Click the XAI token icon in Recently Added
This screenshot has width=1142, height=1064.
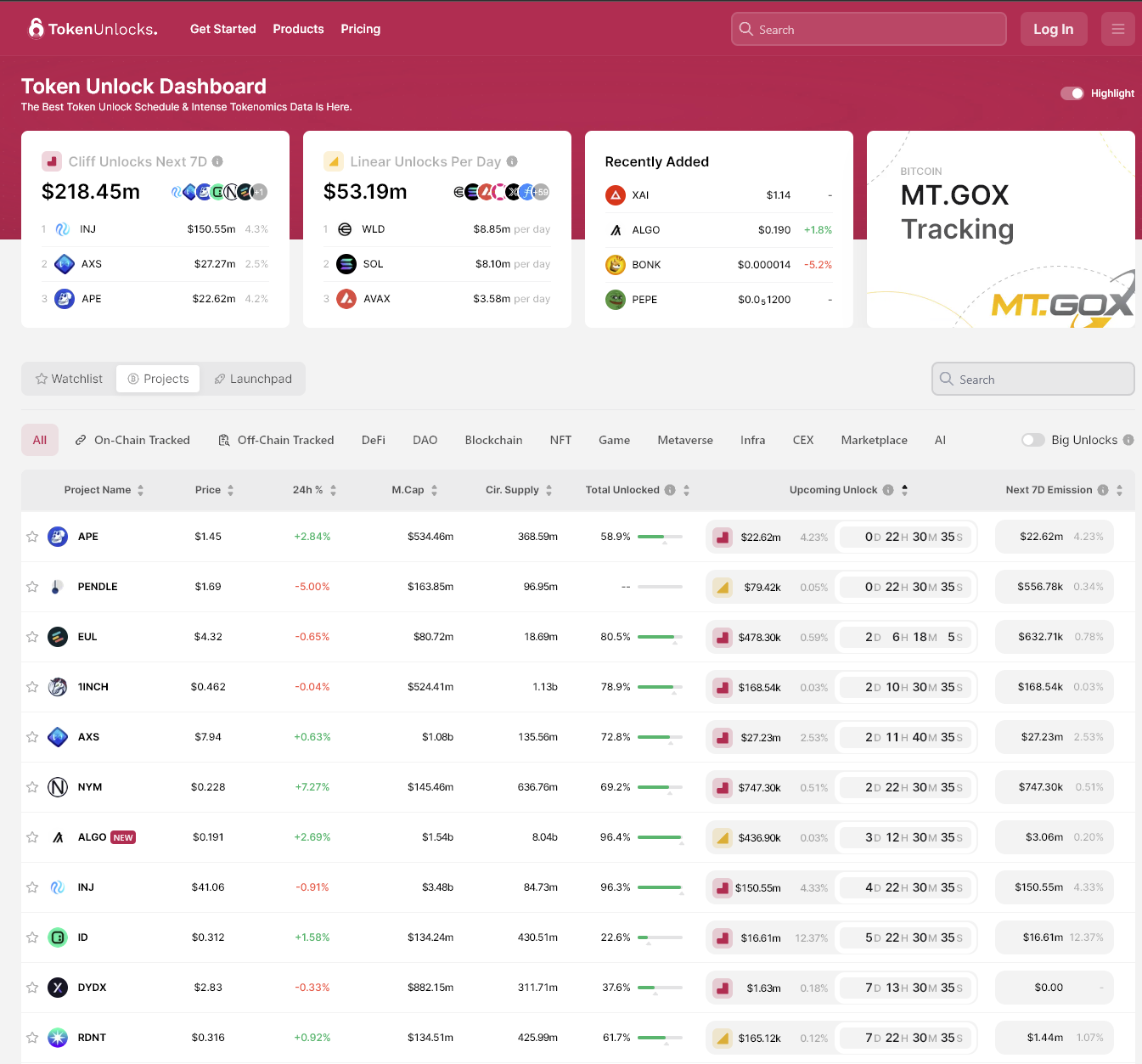(616, 195)
